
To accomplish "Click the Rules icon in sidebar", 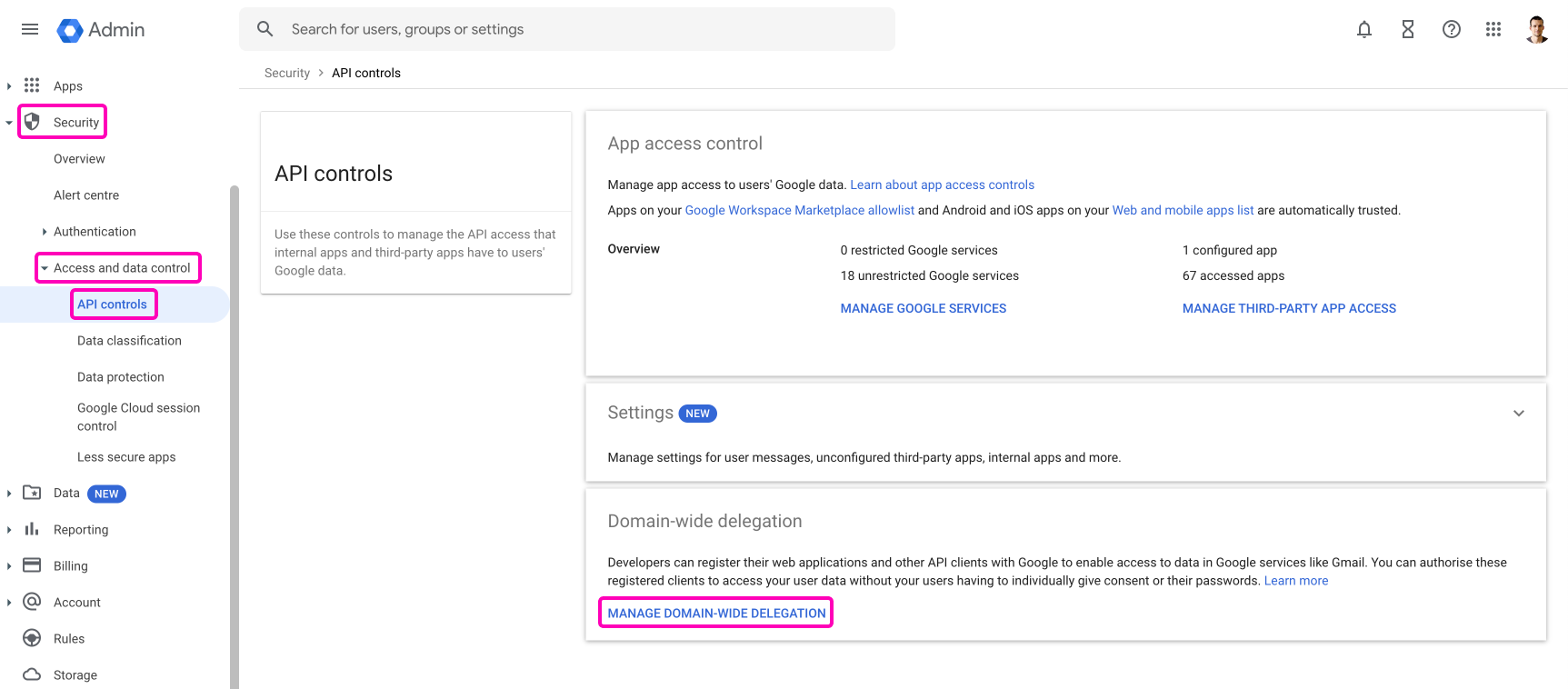I will click(32, 638).
